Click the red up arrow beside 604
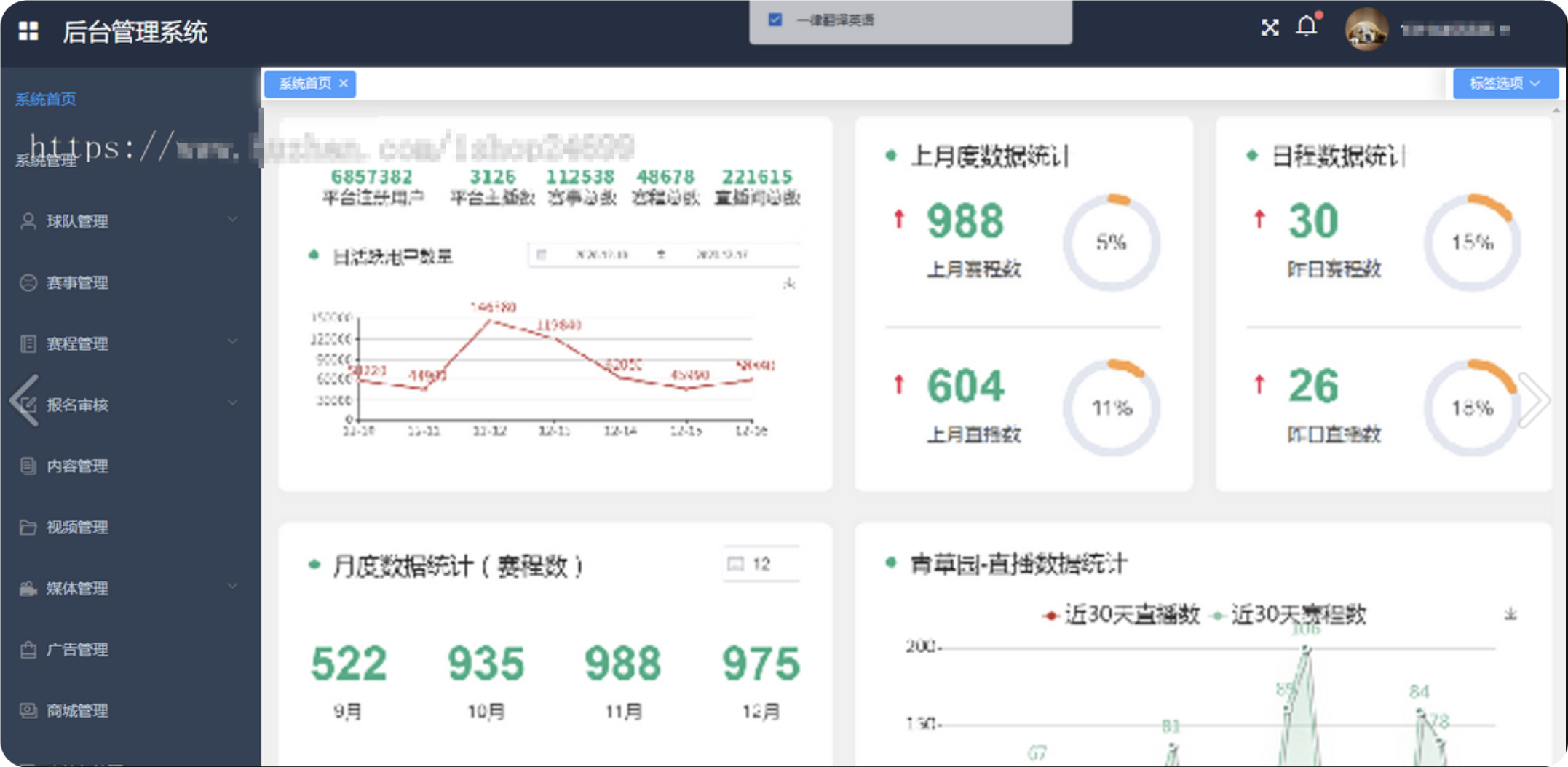Viewport: 1568px width, 767px height. pos(899,383)
